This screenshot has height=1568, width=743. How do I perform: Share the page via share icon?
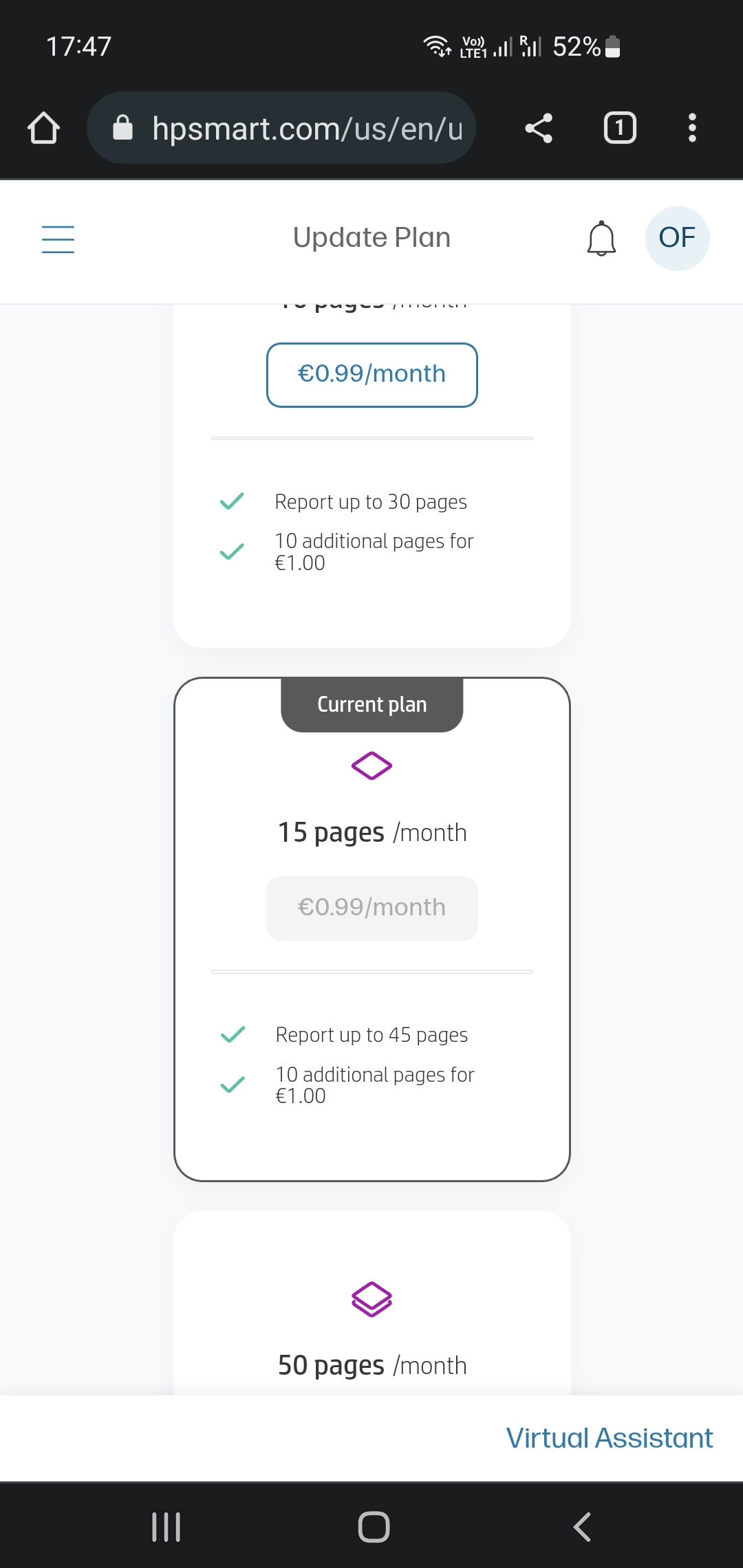point(539,128)
